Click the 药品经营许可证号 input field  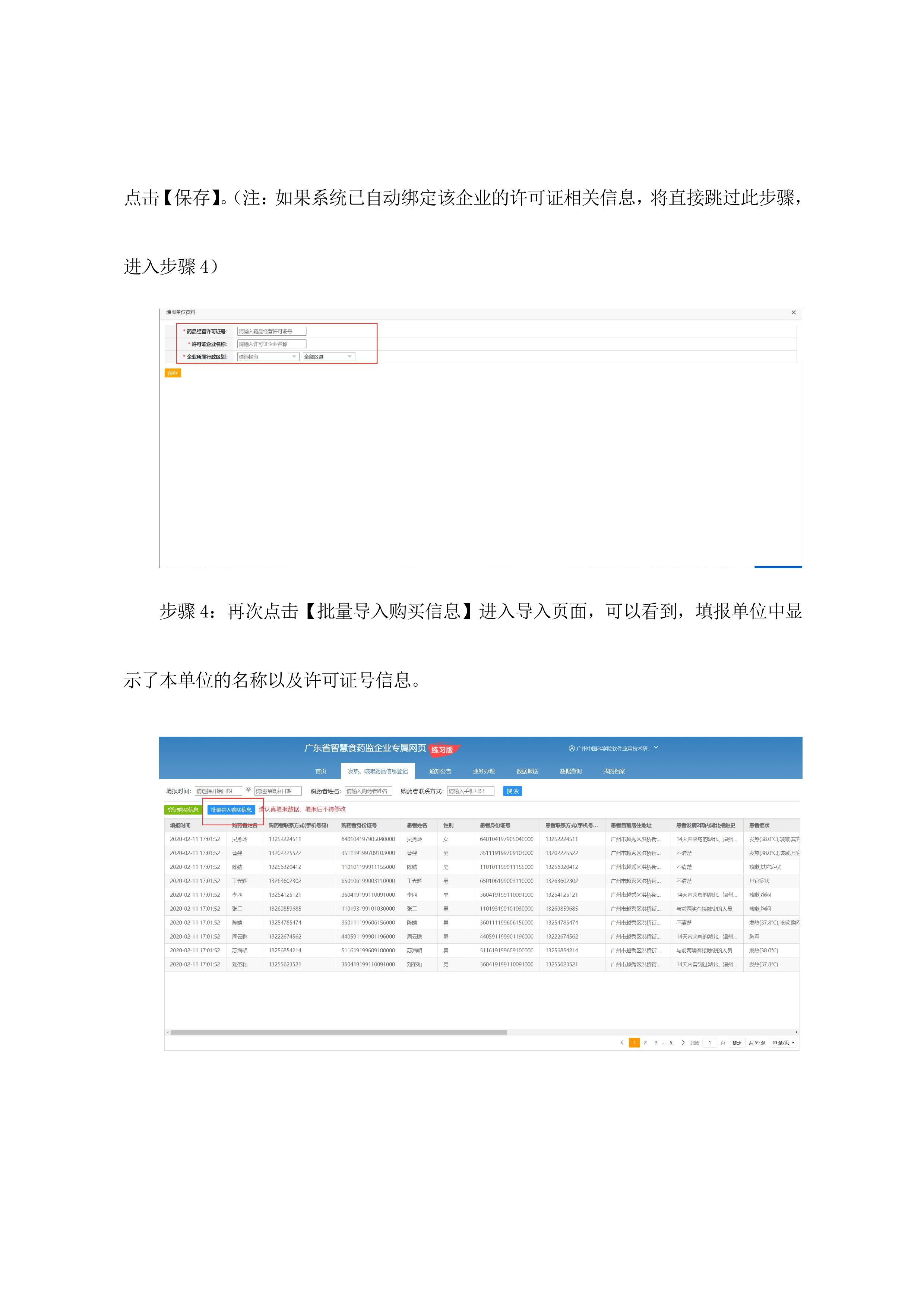272,331
